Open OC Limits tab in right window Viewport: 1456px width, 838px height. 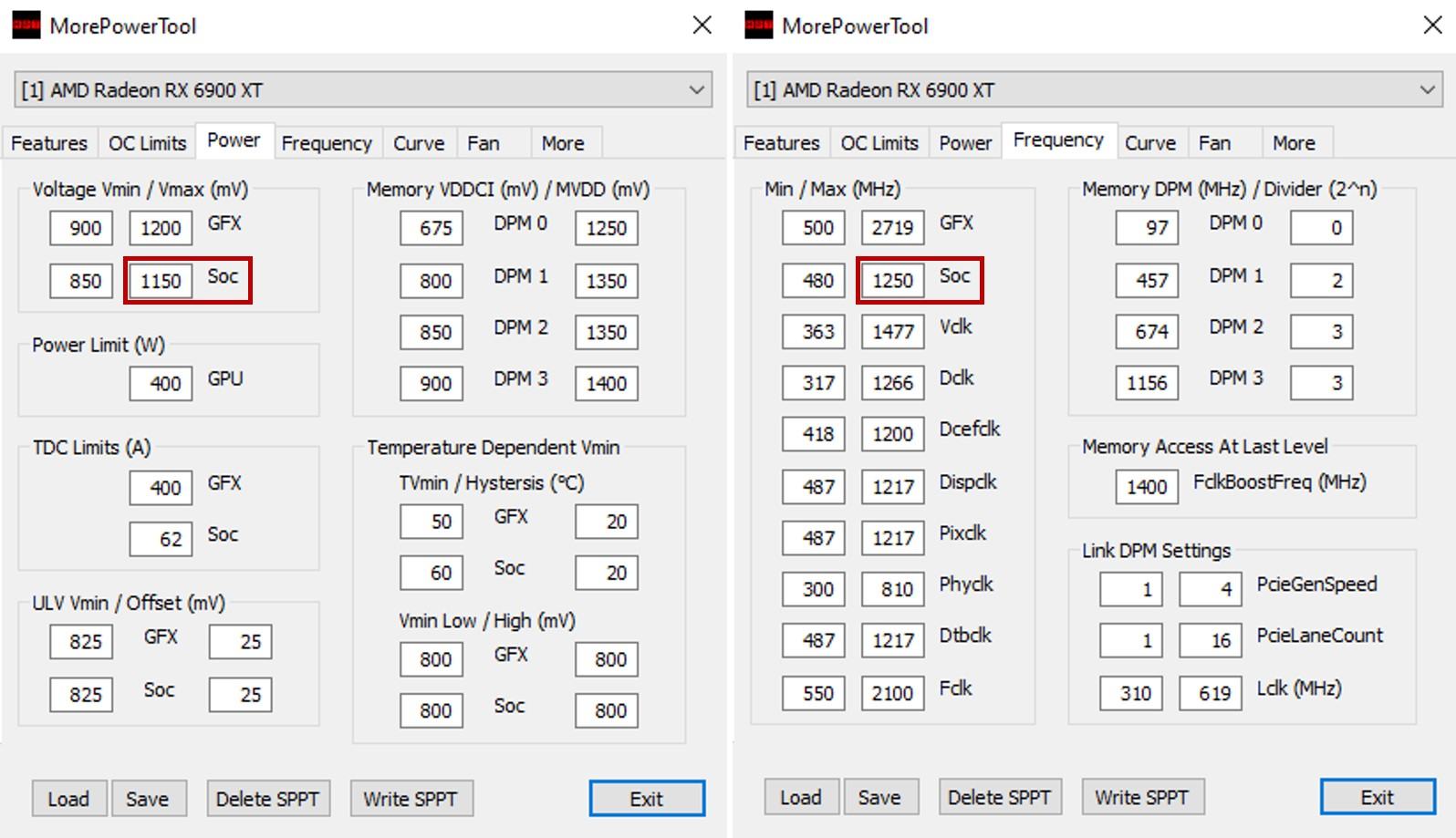879,143
